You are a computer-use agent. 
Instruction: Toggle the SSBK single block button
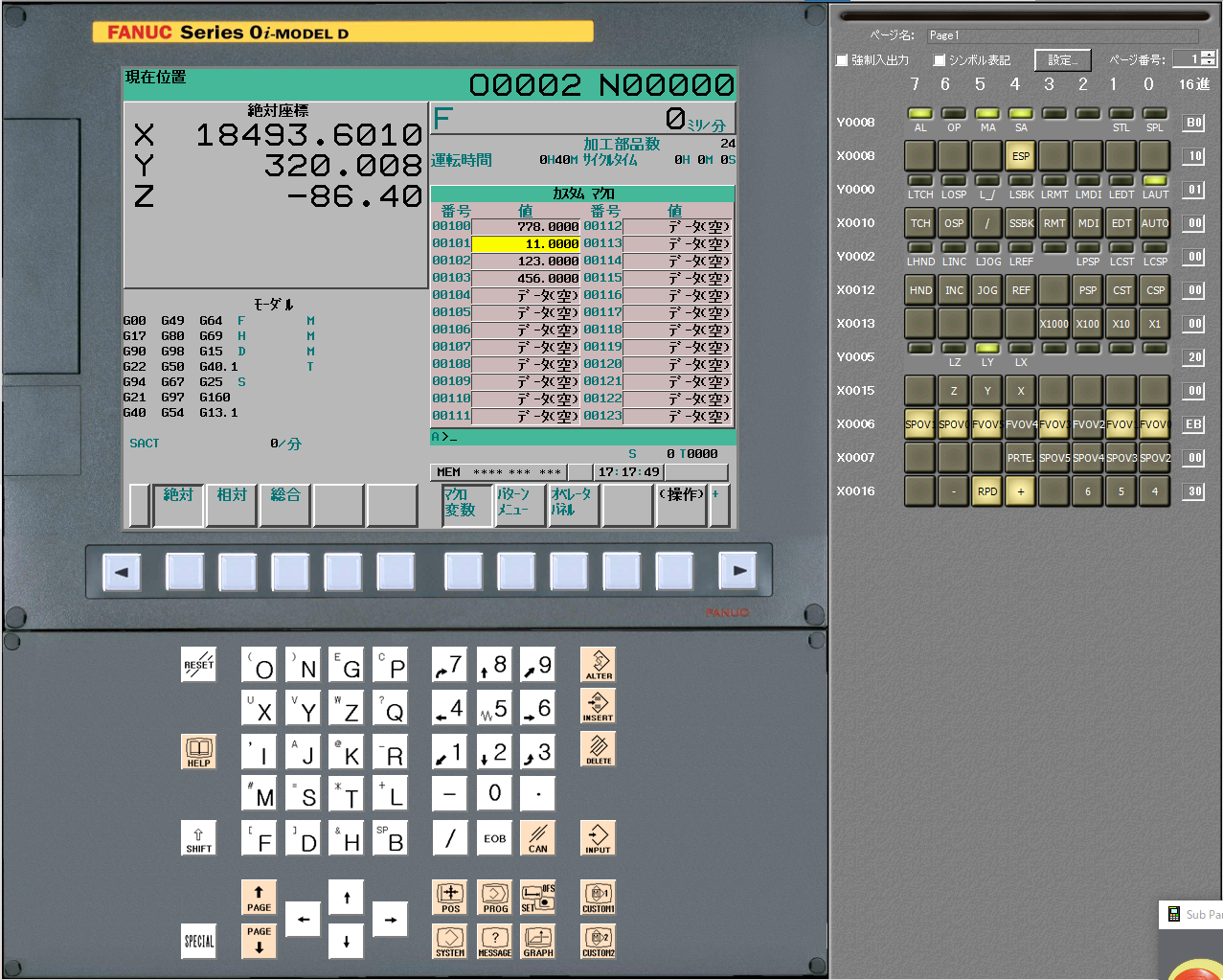click(1021, 223)
